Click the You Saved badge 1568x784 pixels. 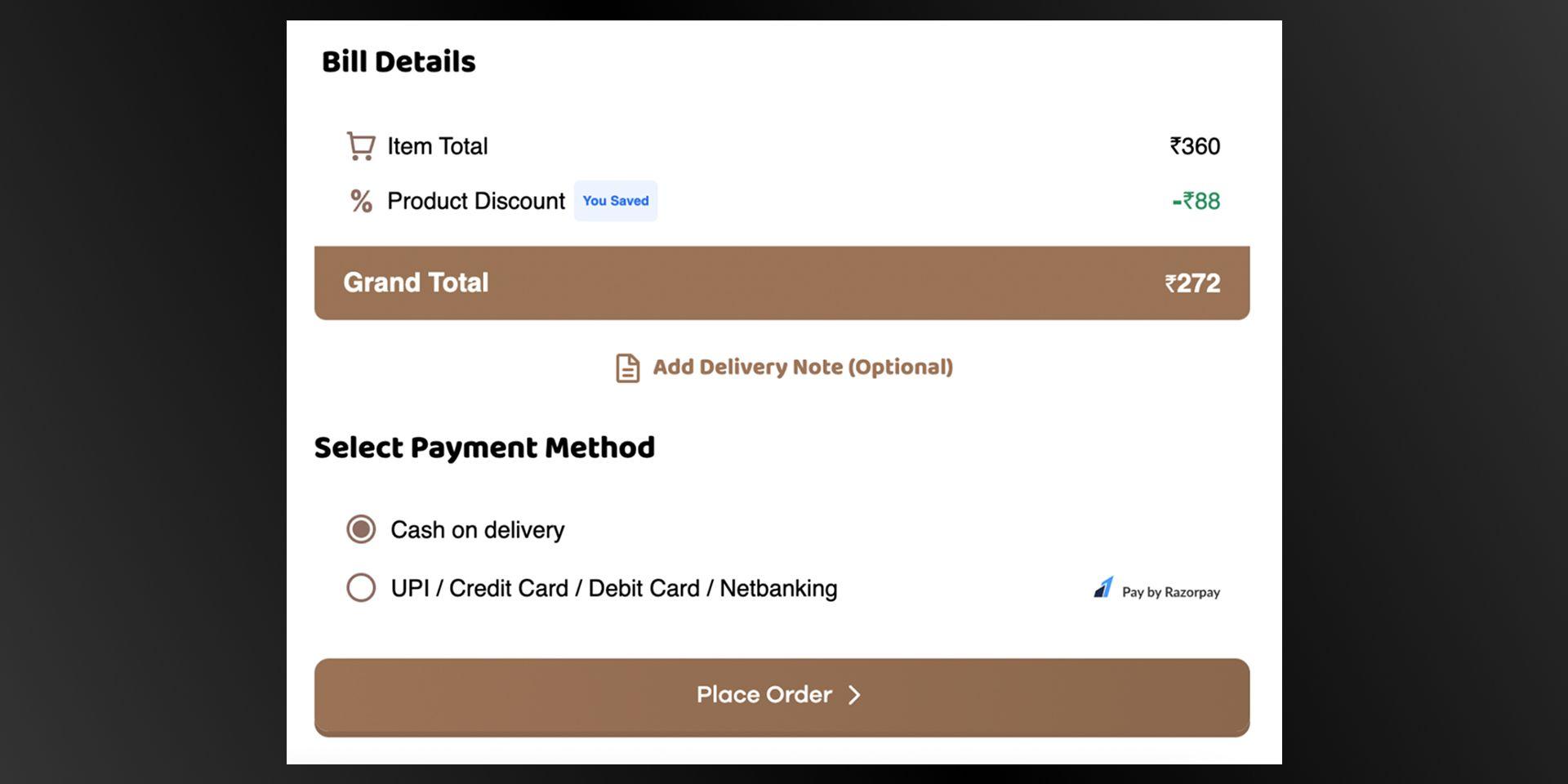616,201
